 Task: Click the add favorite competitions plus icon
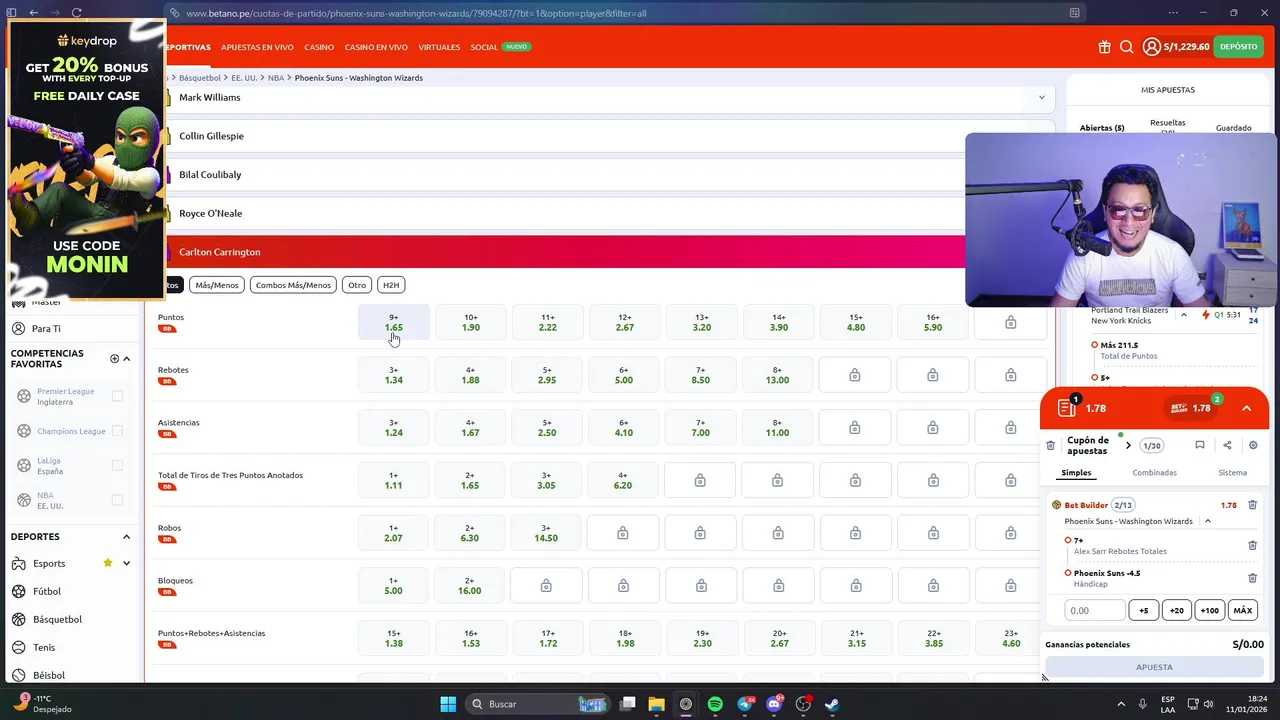click(114, 358)
